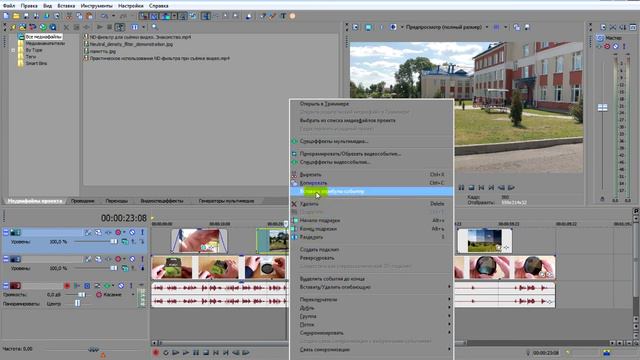Click the text T tool icon in toolbar
The height and width of the screenshot is (360, 640).
click(283, 16)
